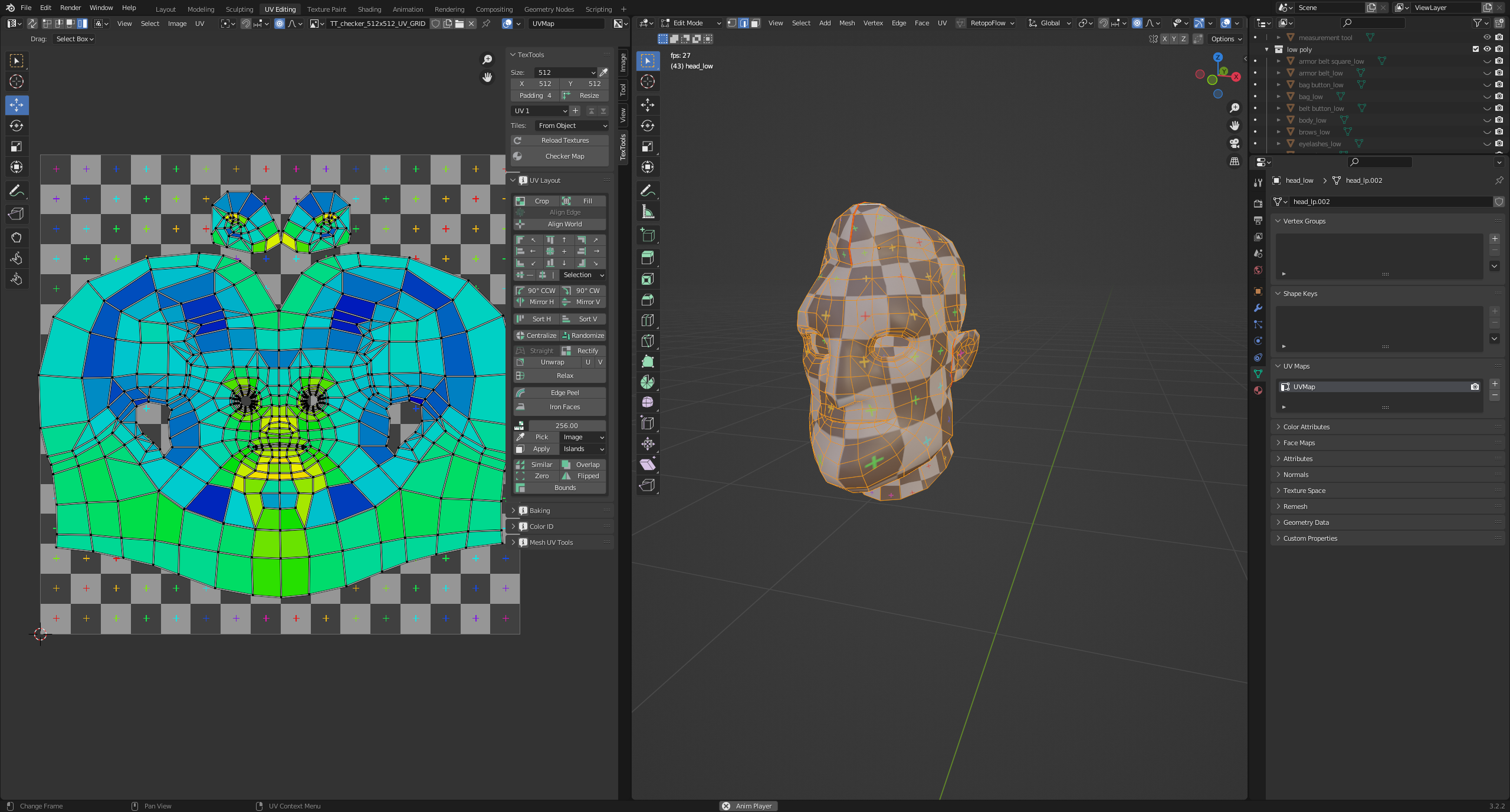Select the Loop Cut tool in the 3D viewport
Screen dimensions: 1510x812
click(x=648, y=320)
